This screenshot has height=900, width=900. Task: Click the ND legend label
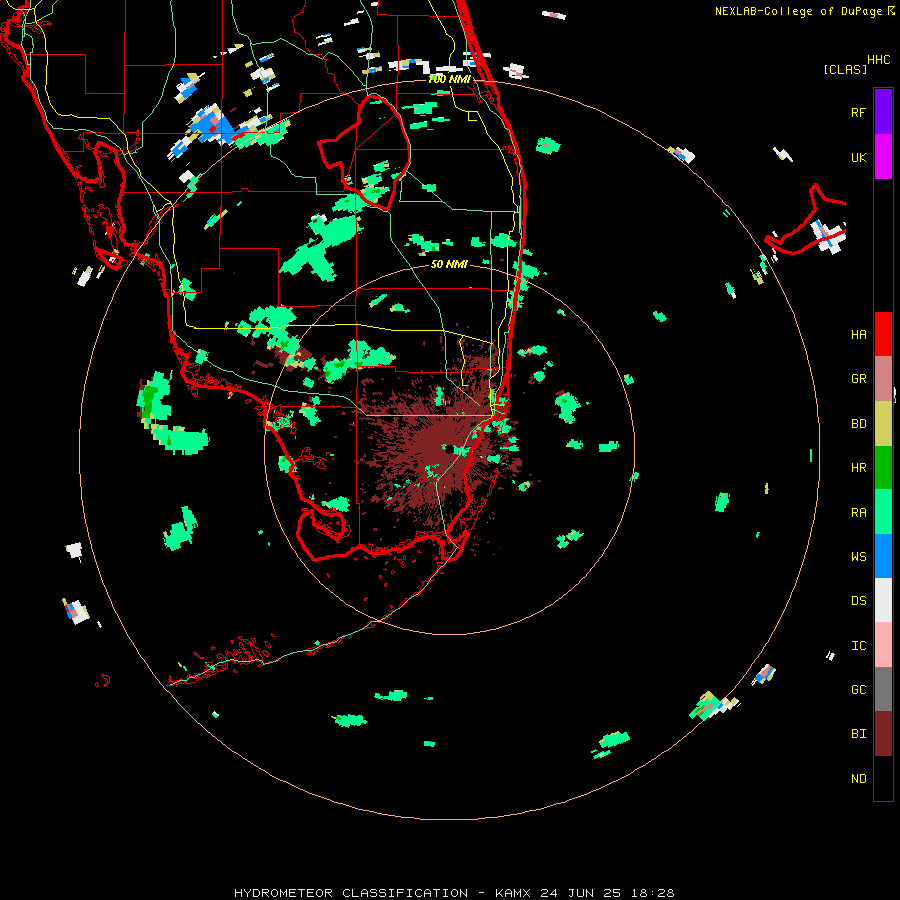click(x=858, y=779)
